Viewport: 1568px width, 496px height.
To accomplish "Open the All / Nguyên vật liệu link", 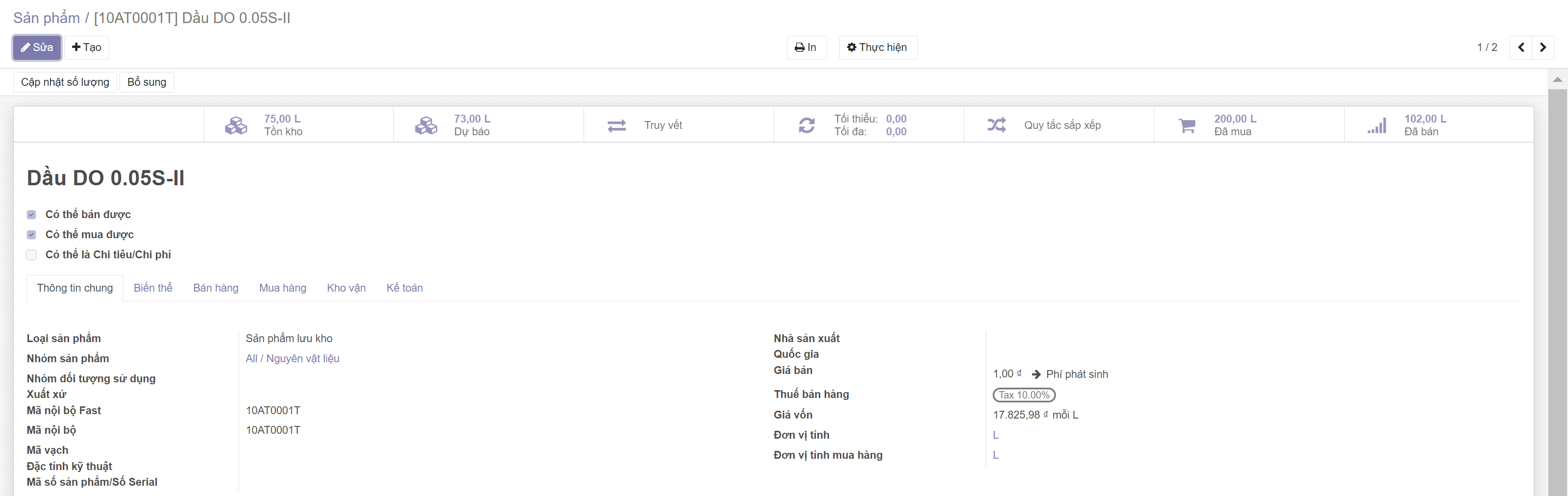I will [292, 358].
